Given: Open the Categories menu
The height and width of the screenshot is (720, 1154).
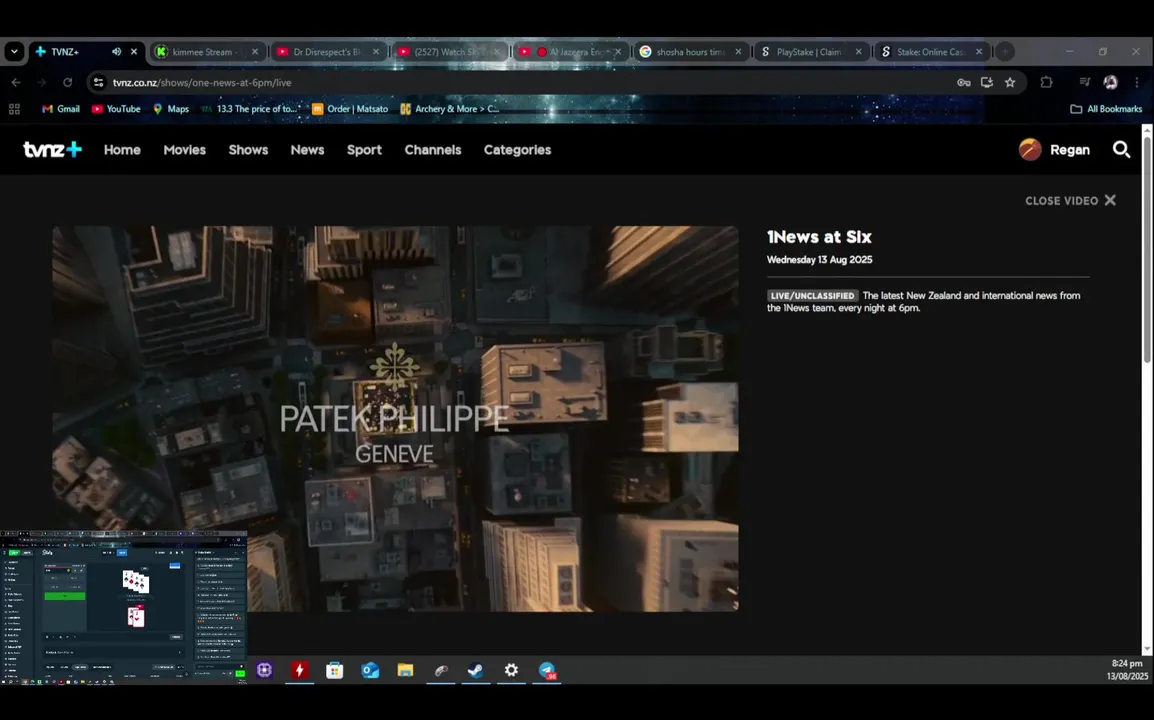Looking at the screenshot, I should [x=517, y=149].
